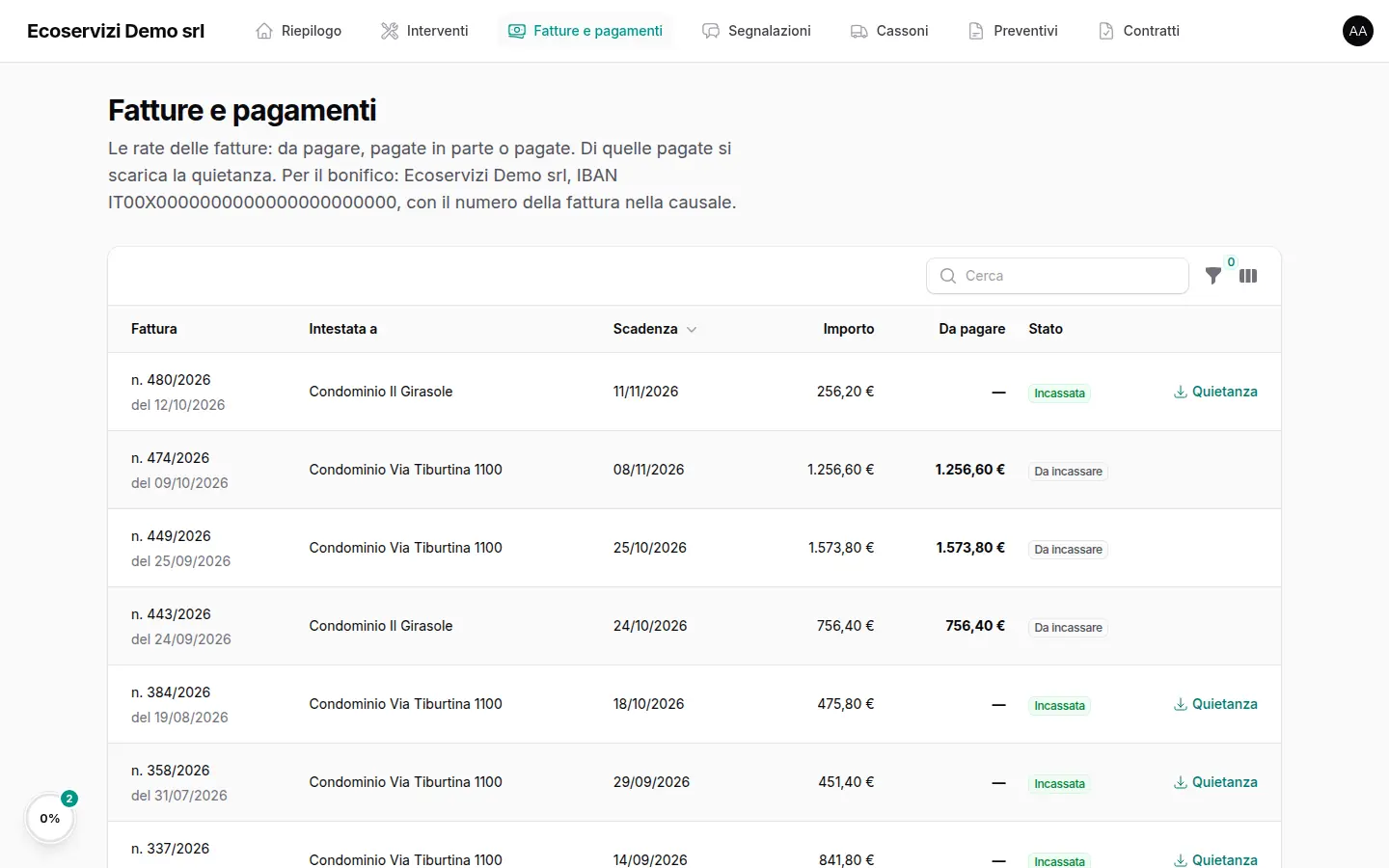Open the Riepilogo tab
The width and height of the screenshot is (1389, 868).
pyautogui.click(x=298, y=31)
